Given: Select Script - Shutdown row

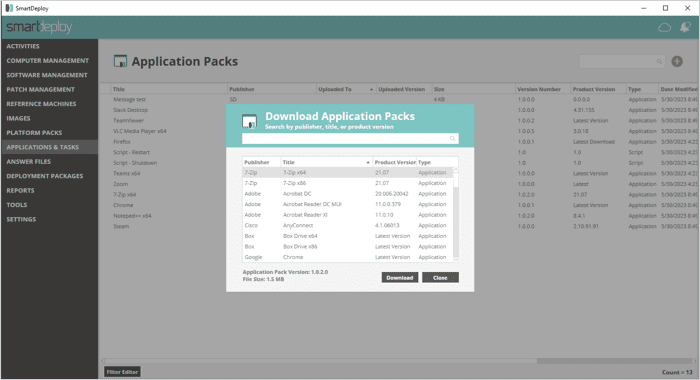Looking at the screenshot, I should (x=398, y=163).
